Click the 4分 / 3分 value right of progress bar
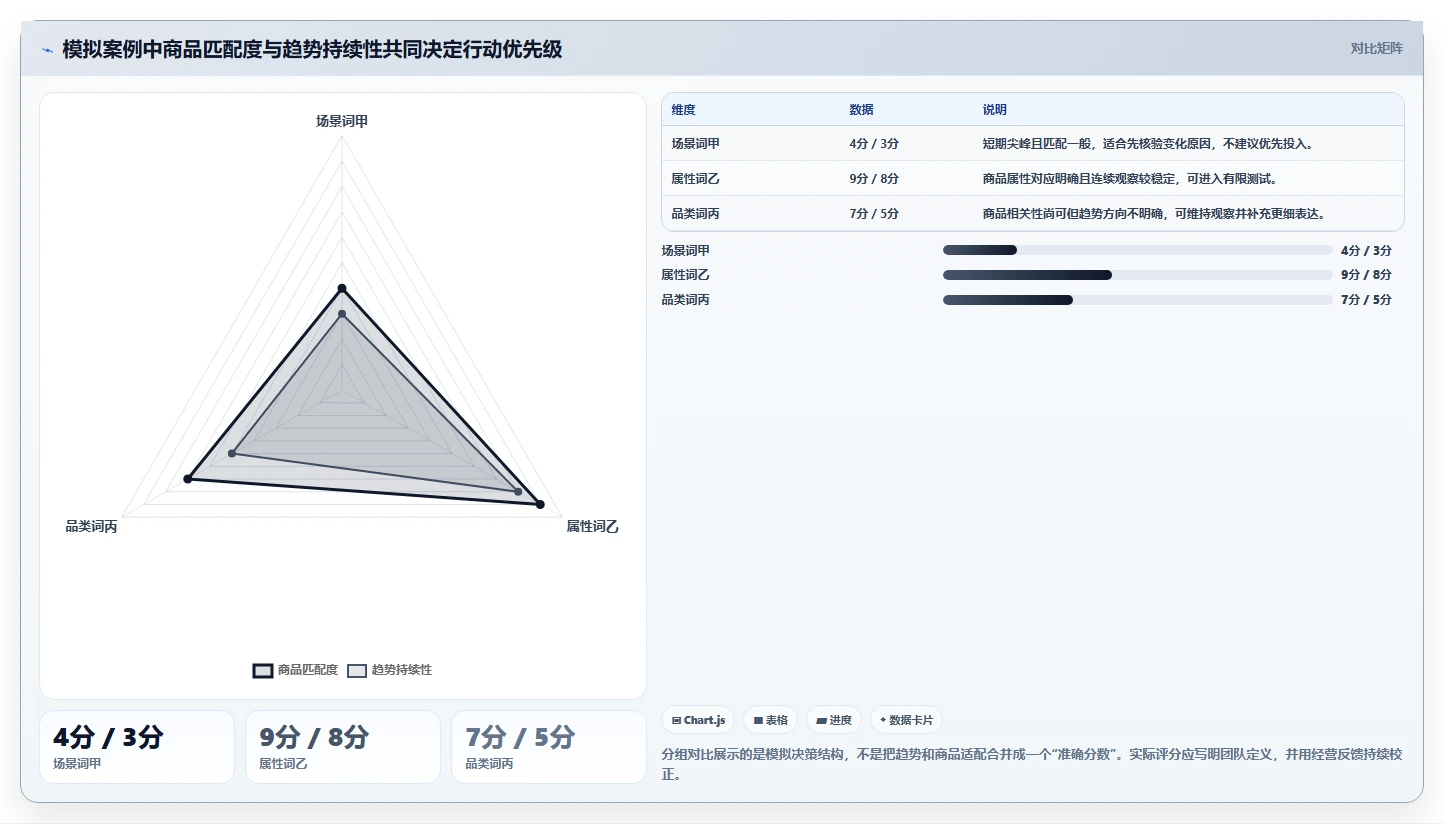The width and height of the screenshot is (1444, 824). [x=1366, y=251]
